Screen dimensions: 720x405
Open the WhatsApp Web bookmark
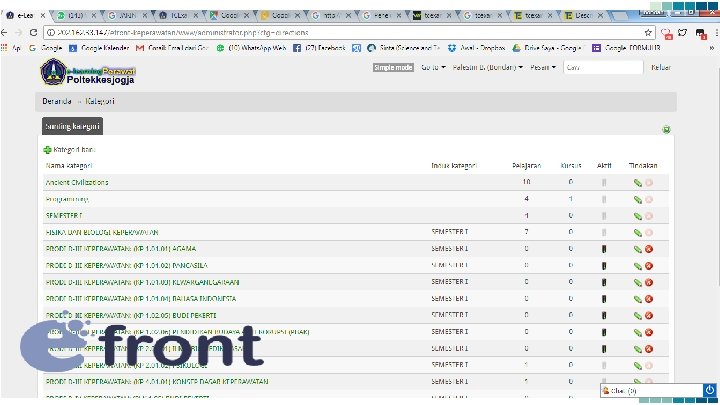click(x=251, y=48)
